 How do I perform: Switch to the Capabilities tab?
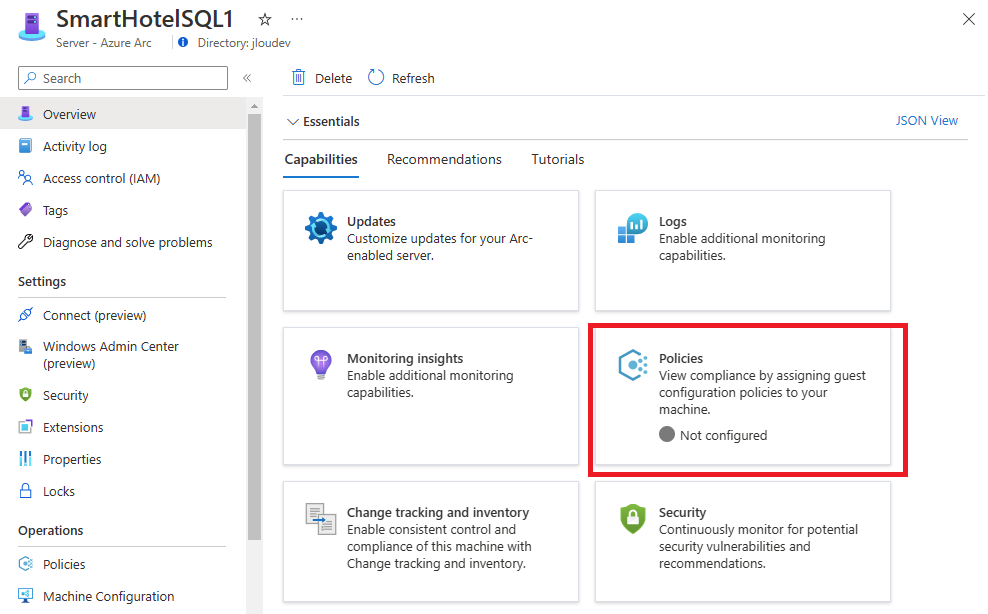coord(321,159)
